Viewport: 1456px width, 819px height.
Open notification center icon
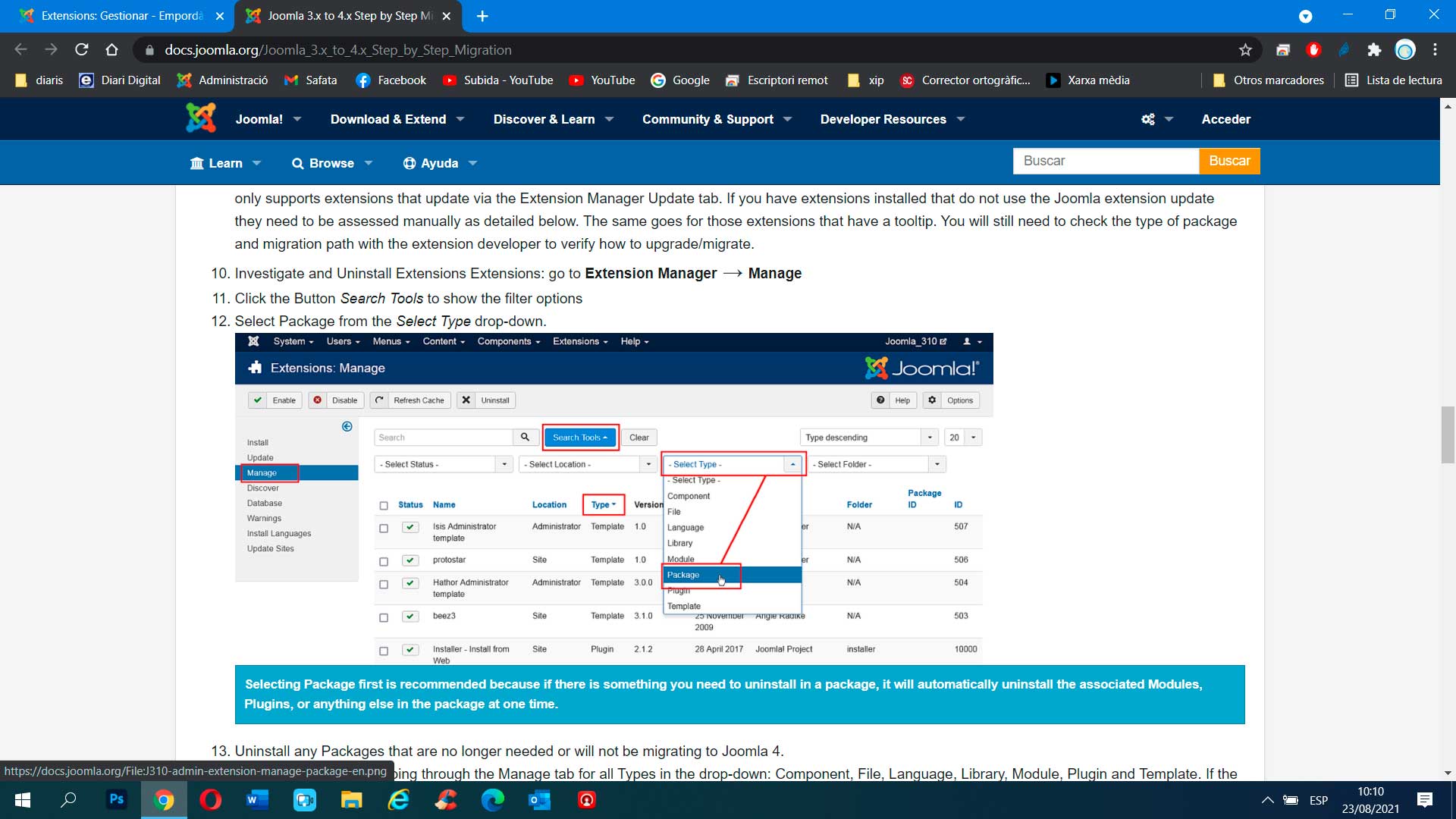click(1425, 800)
